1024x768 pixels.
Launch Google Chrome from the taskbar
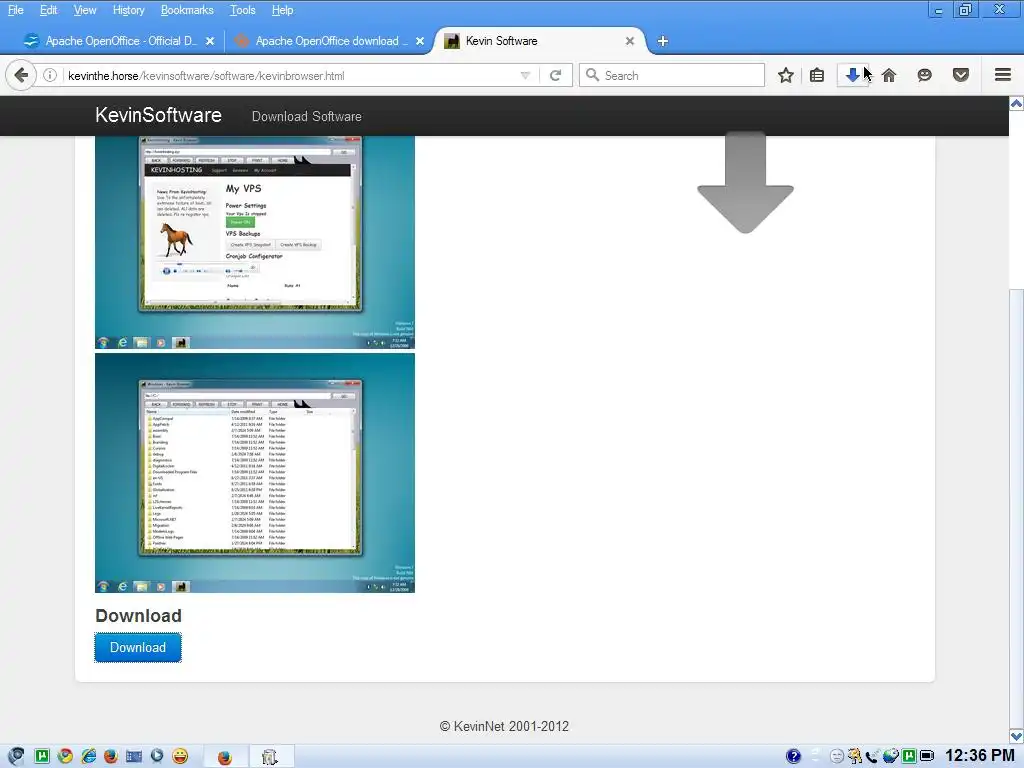tap(65, 756)
